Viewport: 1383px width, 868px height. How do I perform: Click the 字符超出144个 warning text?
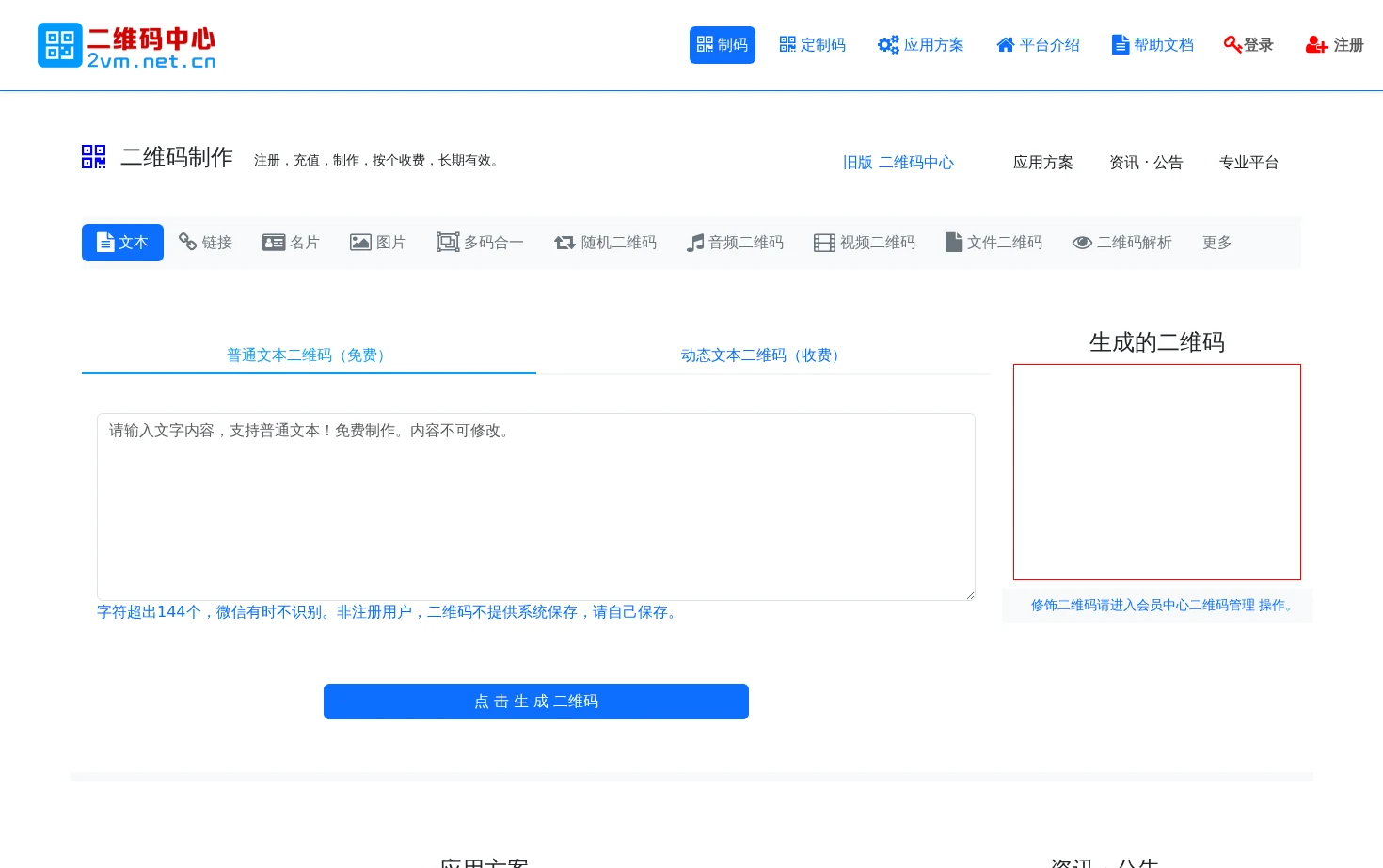coord(388,612)
